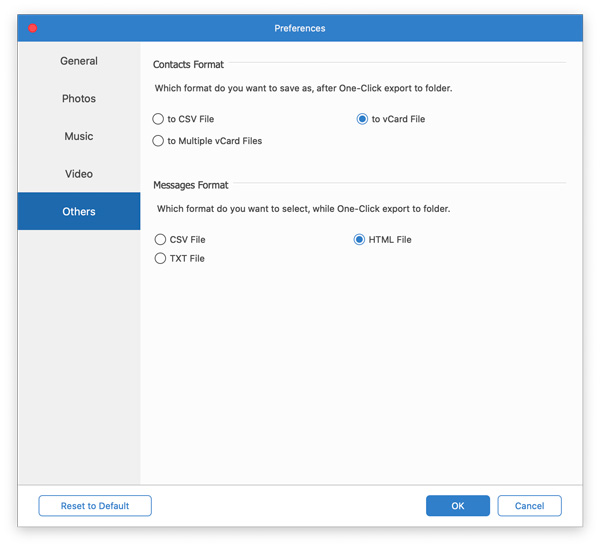Switch to the Photos tab
The width and height of the screenshot is (600, 547).
(x=79, y=99)
